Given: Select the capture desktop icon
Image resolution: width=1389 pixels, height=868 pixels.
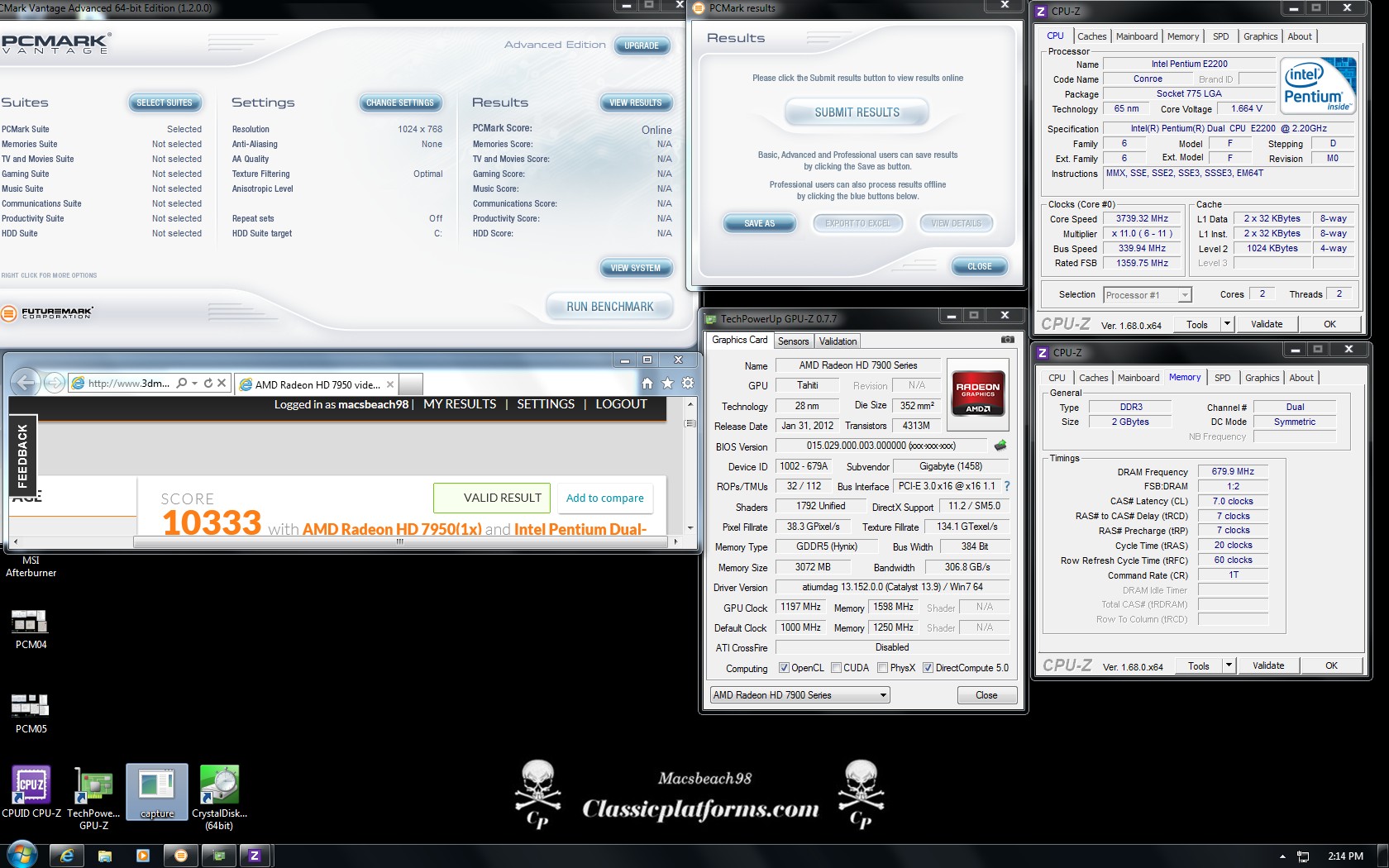Looking at the screenshot, I should click(157, 792).
